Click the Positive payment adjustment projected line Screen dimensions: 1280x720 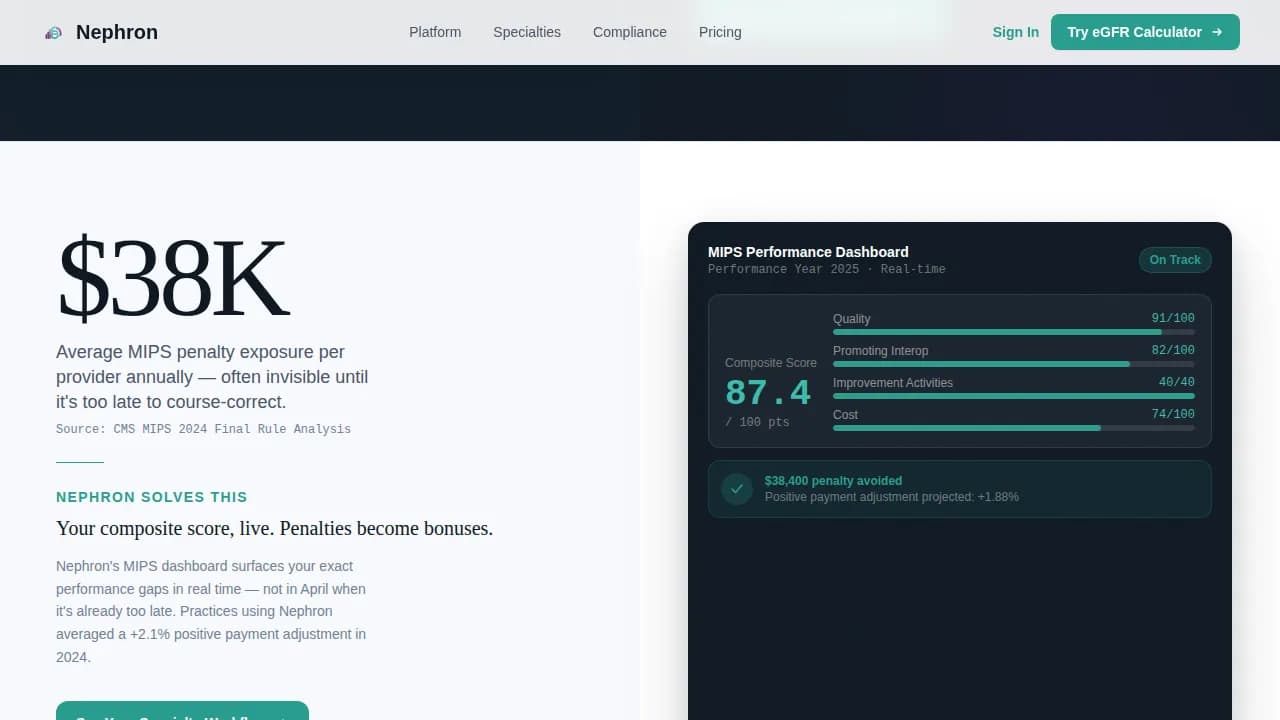(x=892, y=497)
